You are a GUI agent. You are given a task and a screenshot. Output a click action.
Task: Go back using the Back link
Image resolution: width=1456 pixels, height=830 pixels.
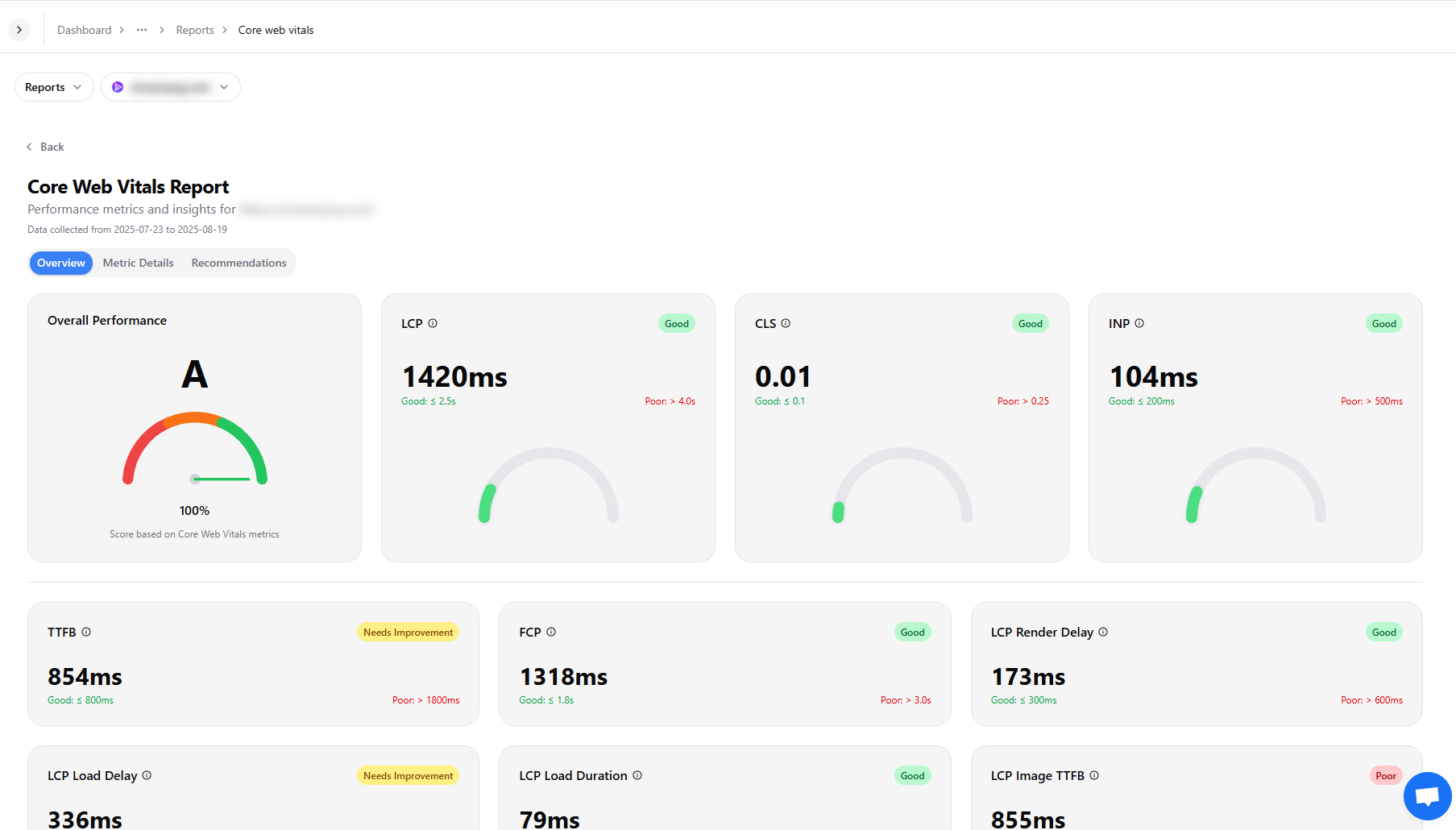(46, 147)
